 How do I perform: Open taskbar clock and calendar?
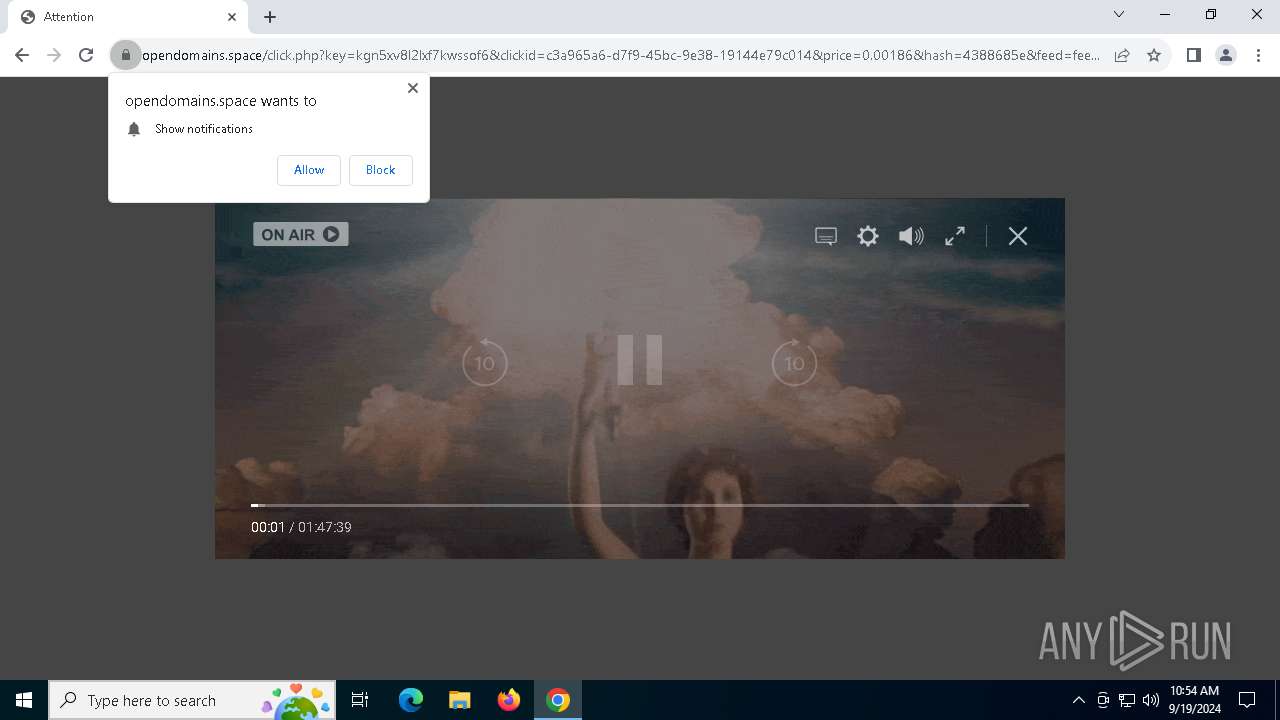click(x=1195, y=700)
